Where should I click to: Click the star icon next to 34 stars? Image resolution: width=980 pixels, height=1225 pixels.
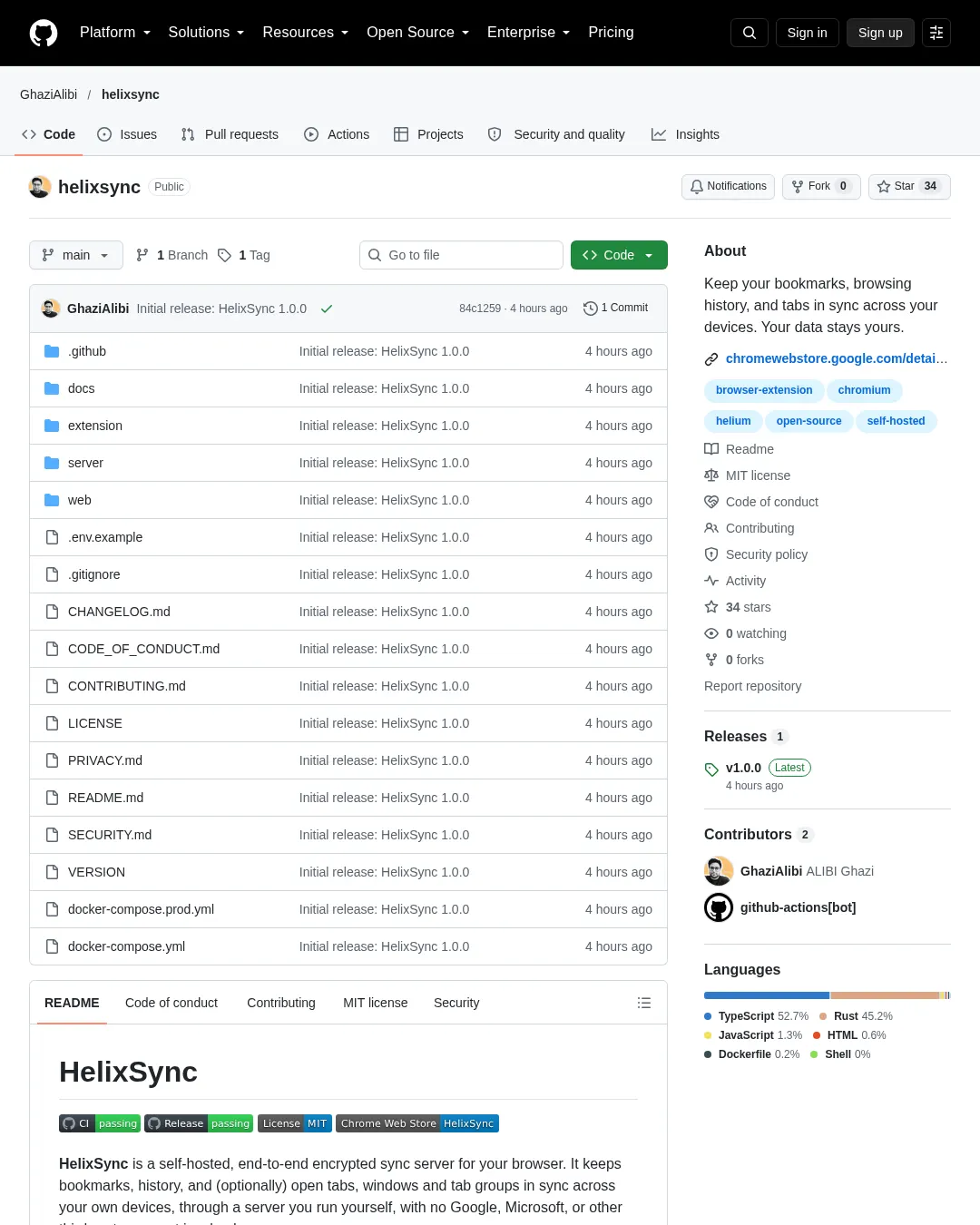711,607
